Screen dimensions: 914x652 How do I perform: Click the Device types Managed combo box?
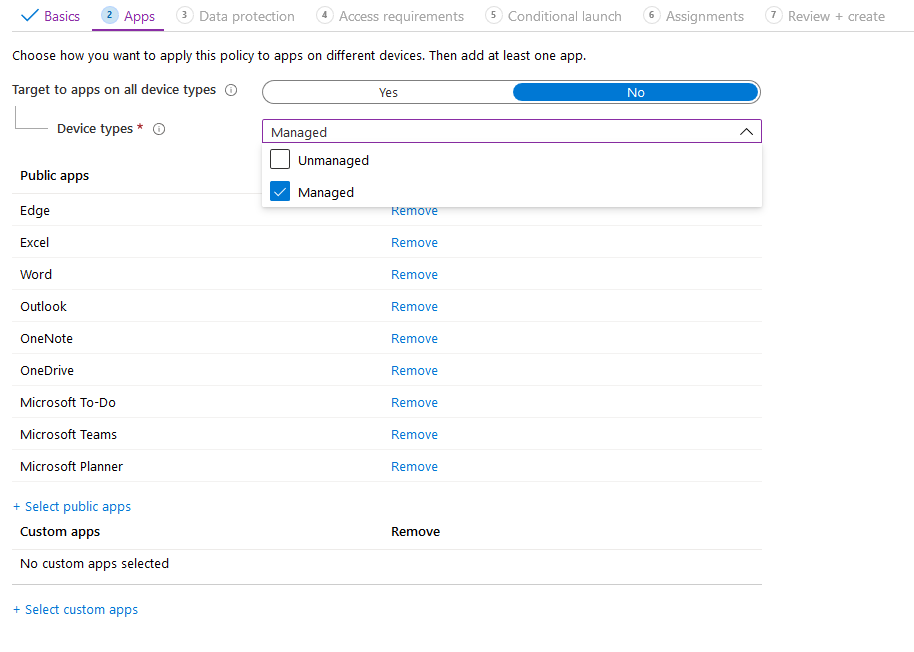click(x=512, y=132)
